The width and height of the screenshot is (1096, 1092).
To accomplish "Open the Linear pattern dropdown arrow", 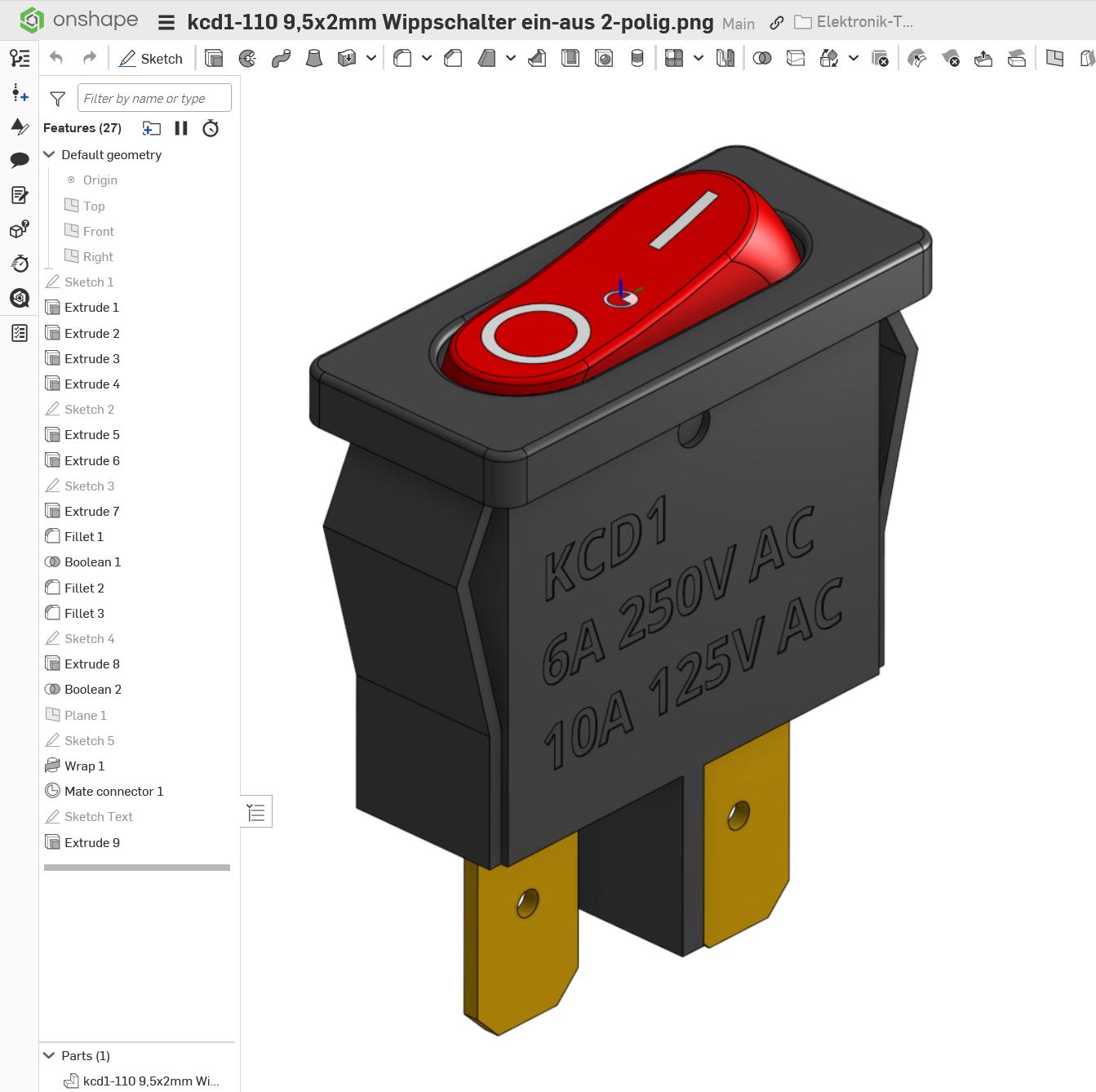I will click(699, 58).
